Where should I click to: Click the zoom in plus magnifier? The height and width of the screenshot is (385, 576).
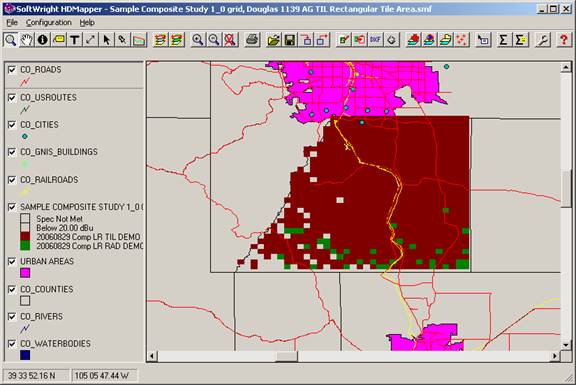point(198,40)
